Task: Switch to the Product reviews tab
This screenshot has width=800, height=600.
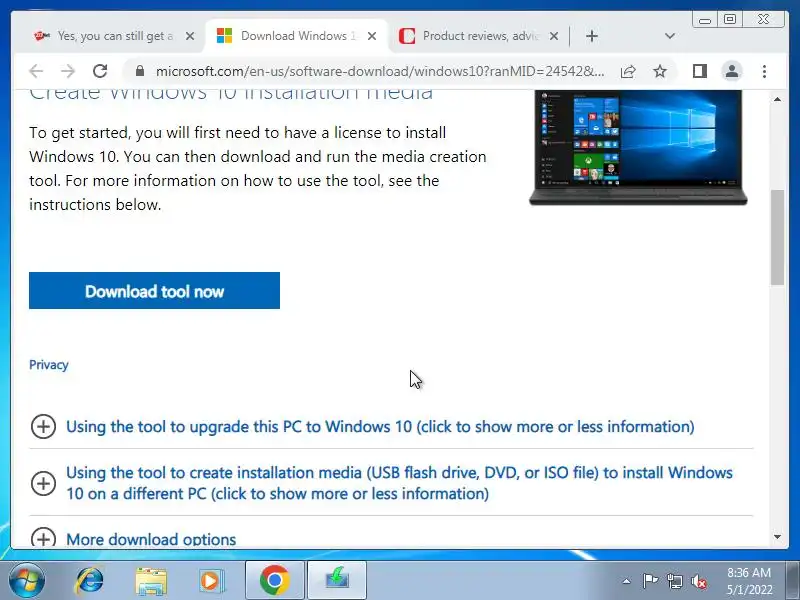Action: tap(479, 36)
